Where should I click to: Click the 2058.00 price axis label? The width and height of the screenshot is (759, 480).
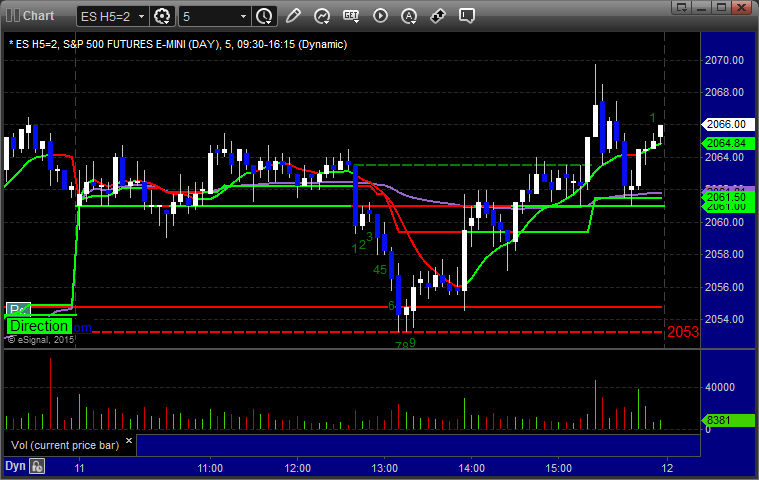[724, 255]
